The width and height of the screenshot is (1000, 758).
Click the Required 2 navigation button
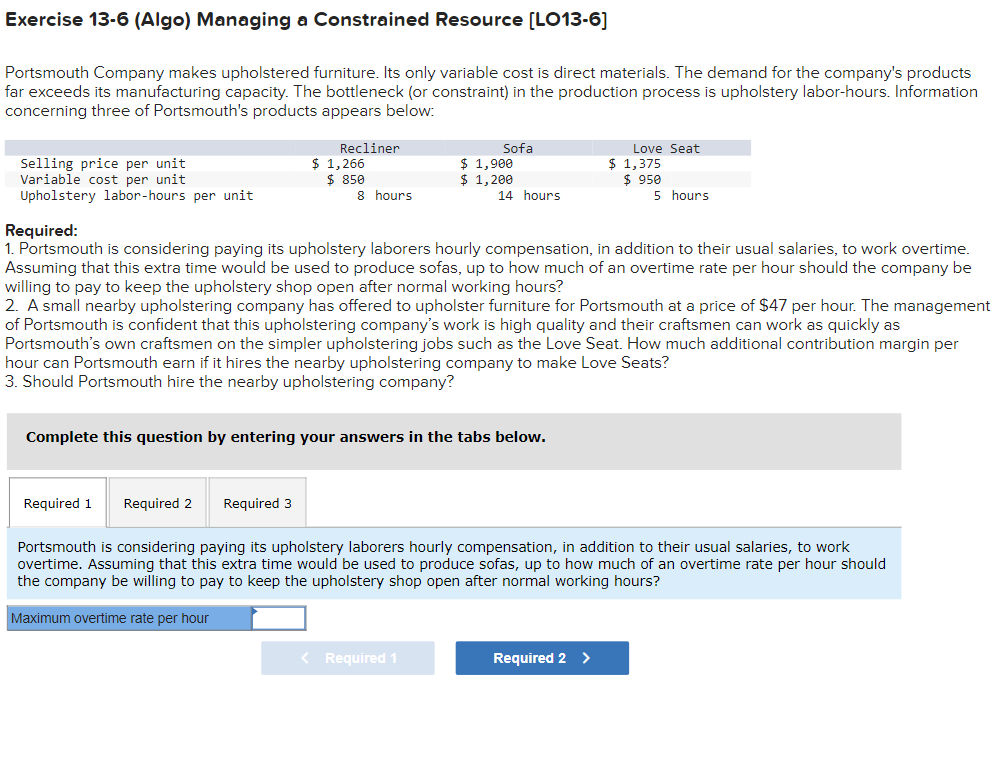pyautogui.click(x=542, y=658)
